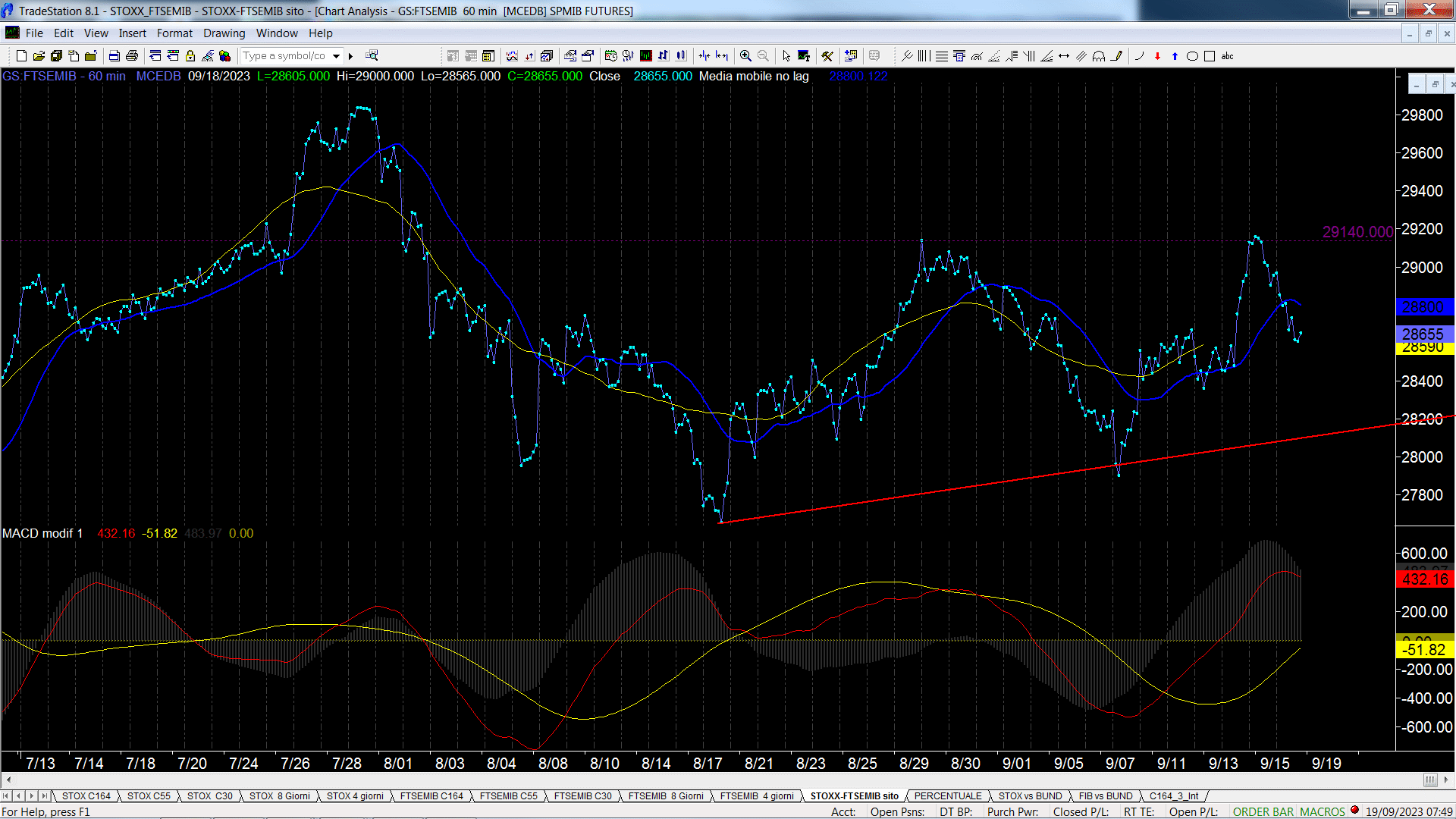Switch to the PERCENTUALE tab
The height and width of the screenshot is (819, 1456).
948,796
